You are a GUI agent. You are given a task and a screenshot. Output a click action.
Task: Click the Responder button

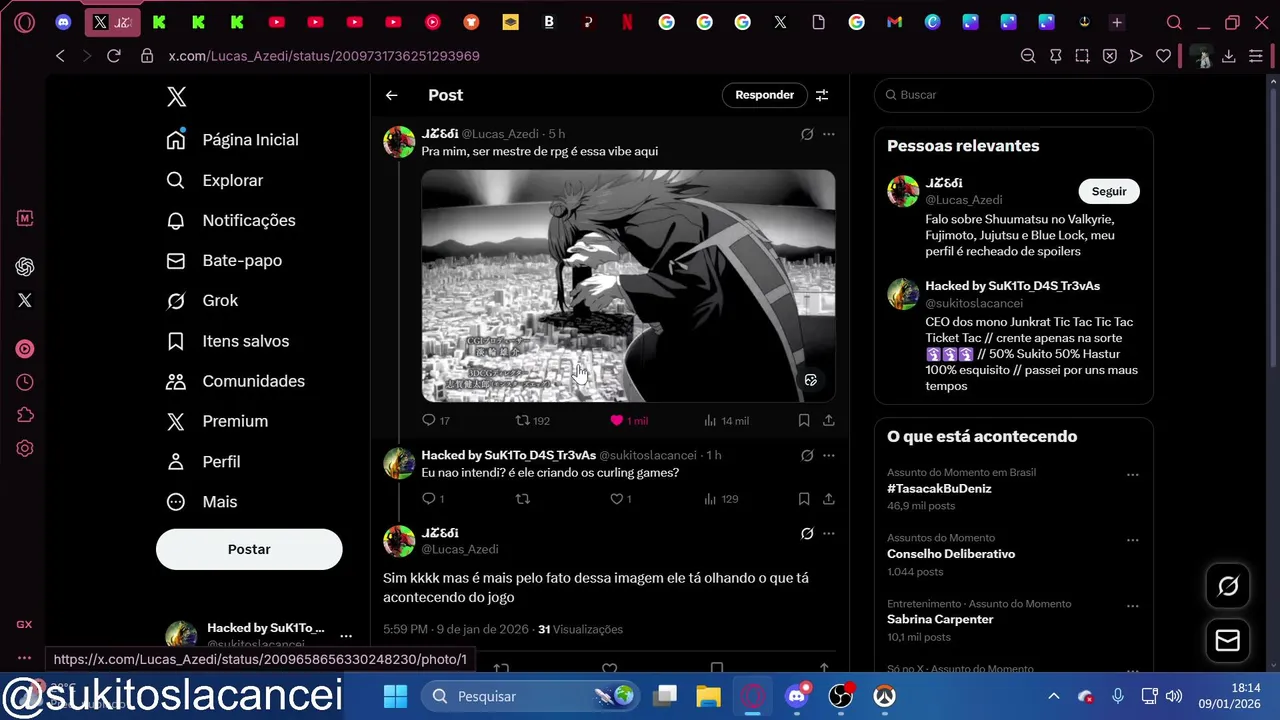click(x=764, y=95)
